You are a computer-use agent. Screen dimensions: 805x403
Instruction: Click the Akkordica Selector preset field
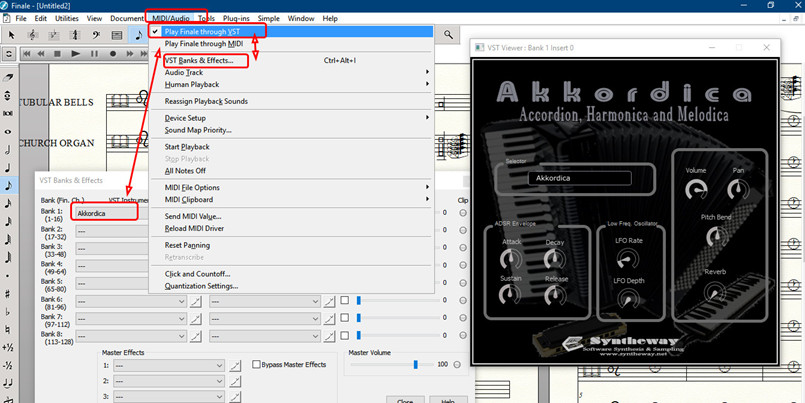tap(579, 178)
